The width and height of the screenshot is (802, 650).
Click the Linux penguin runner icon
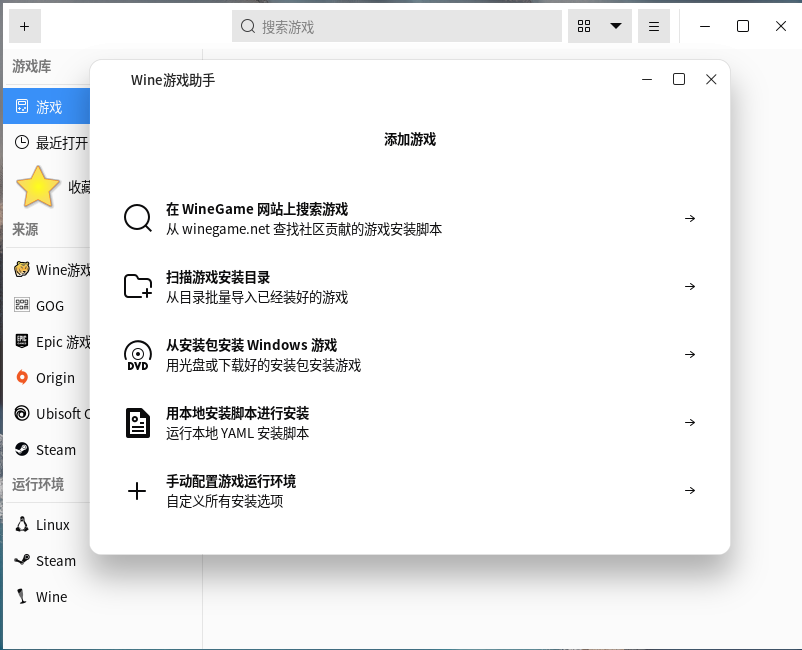point(22,525)
